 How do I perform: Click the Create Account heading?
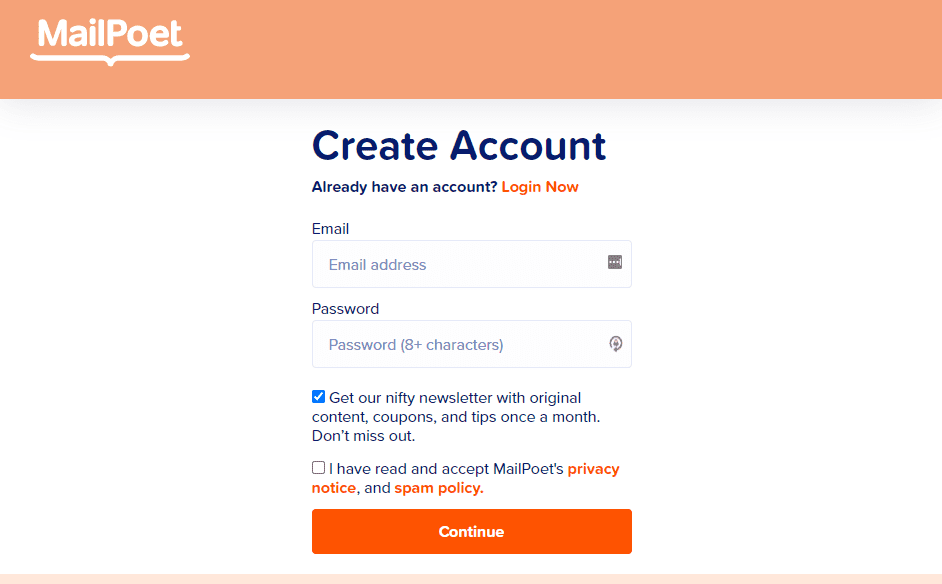click(x=458, y=146)
